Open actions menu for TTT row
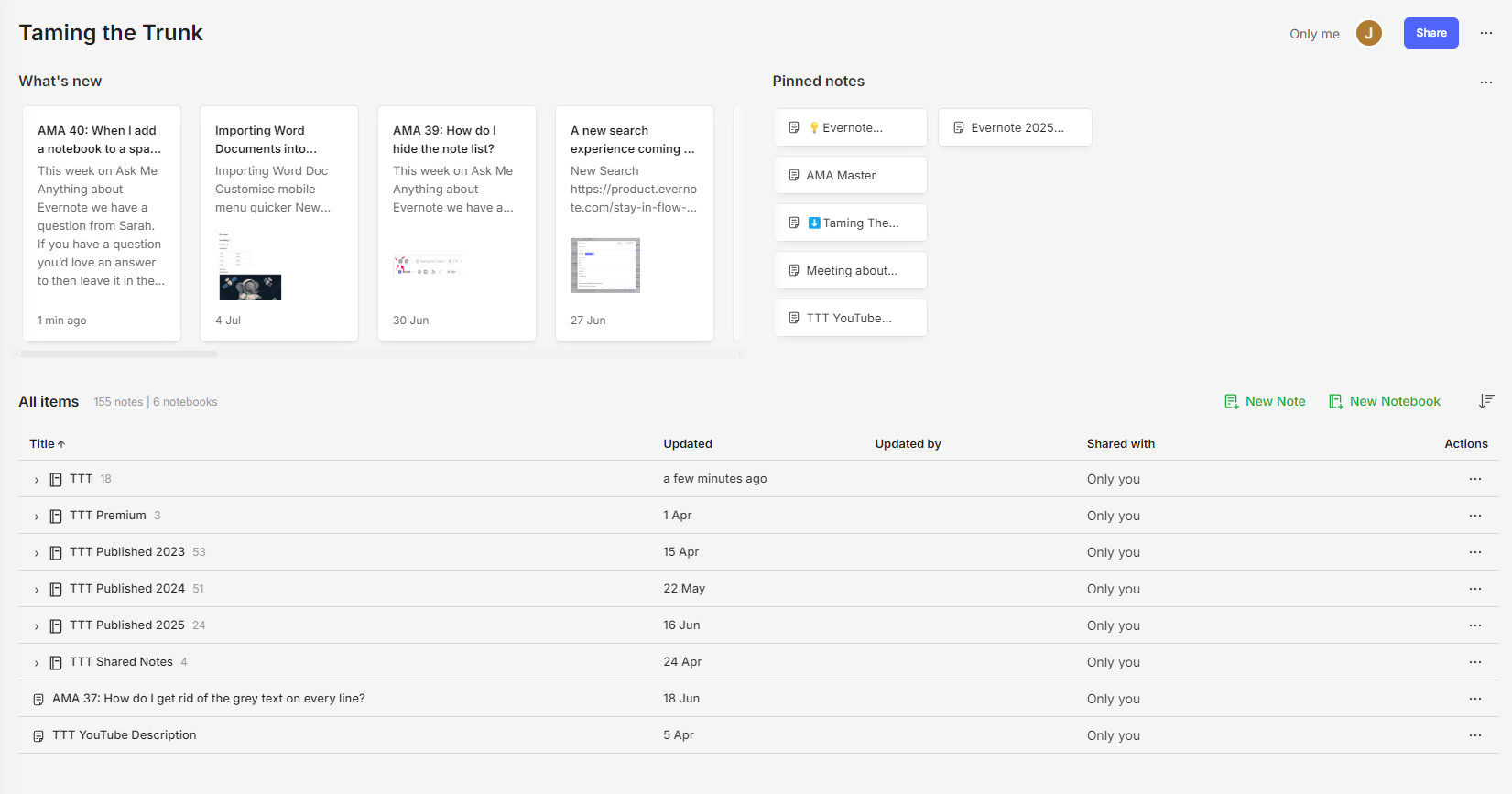 tap(1474, 479)
